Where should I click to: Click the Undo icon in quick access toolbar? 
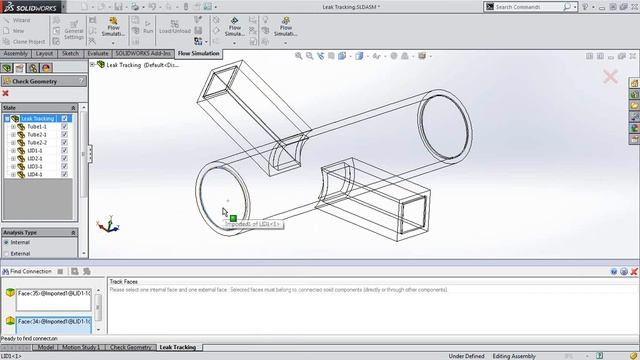pos(152,7)
